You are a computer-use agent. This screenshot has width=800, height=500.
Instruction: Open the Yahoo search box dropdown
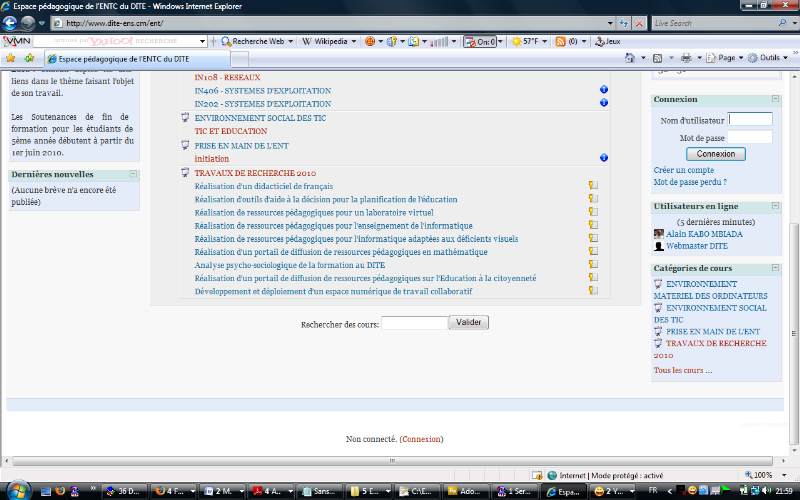[x=203, y=41]
